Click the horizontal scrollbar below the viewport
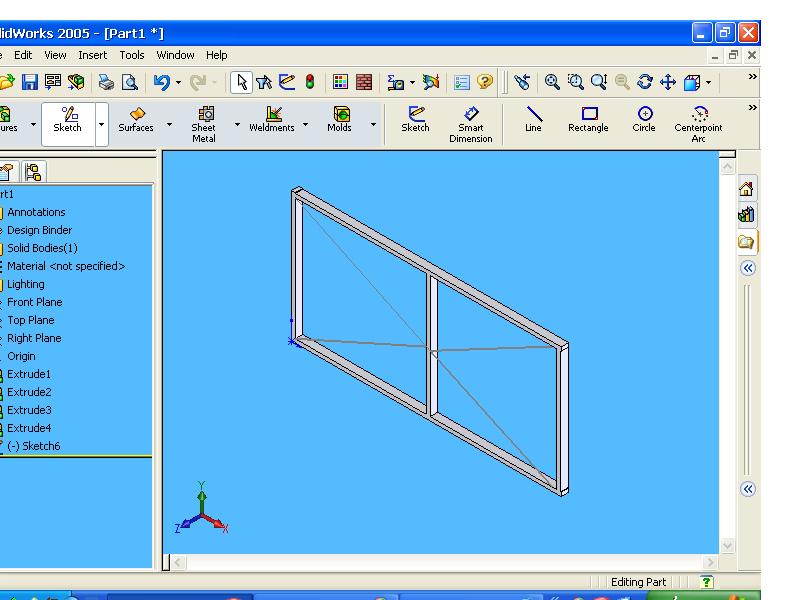Viewport: 800px width, 600px height. pos(440,563)
